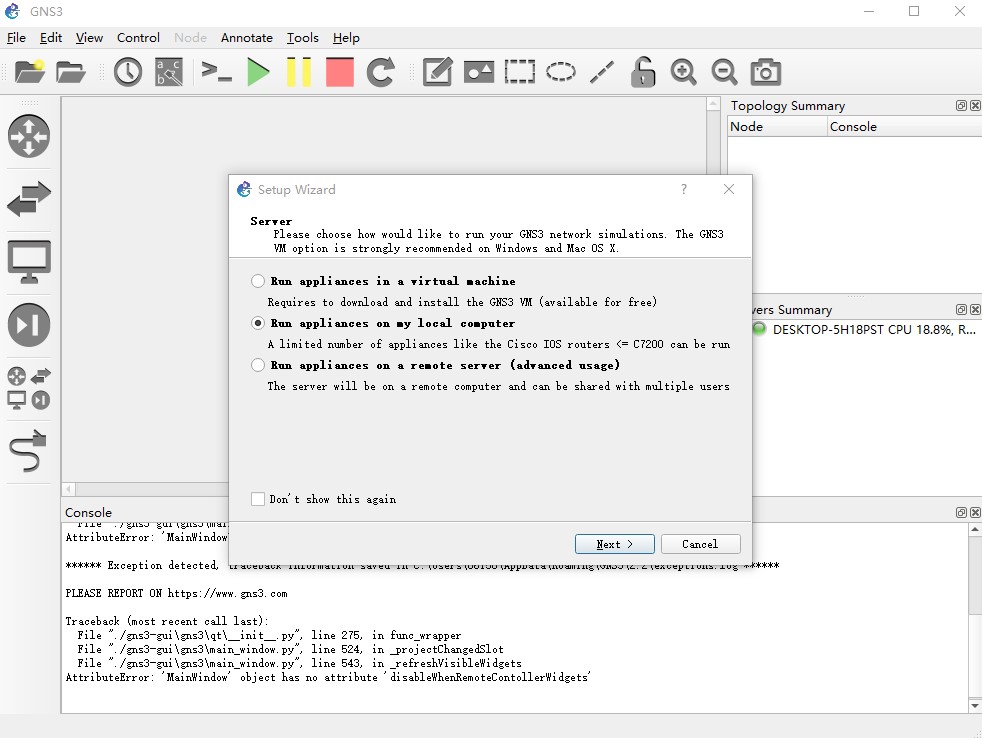Click Cancel in the Setup Wizard

[x=700, y=544]
